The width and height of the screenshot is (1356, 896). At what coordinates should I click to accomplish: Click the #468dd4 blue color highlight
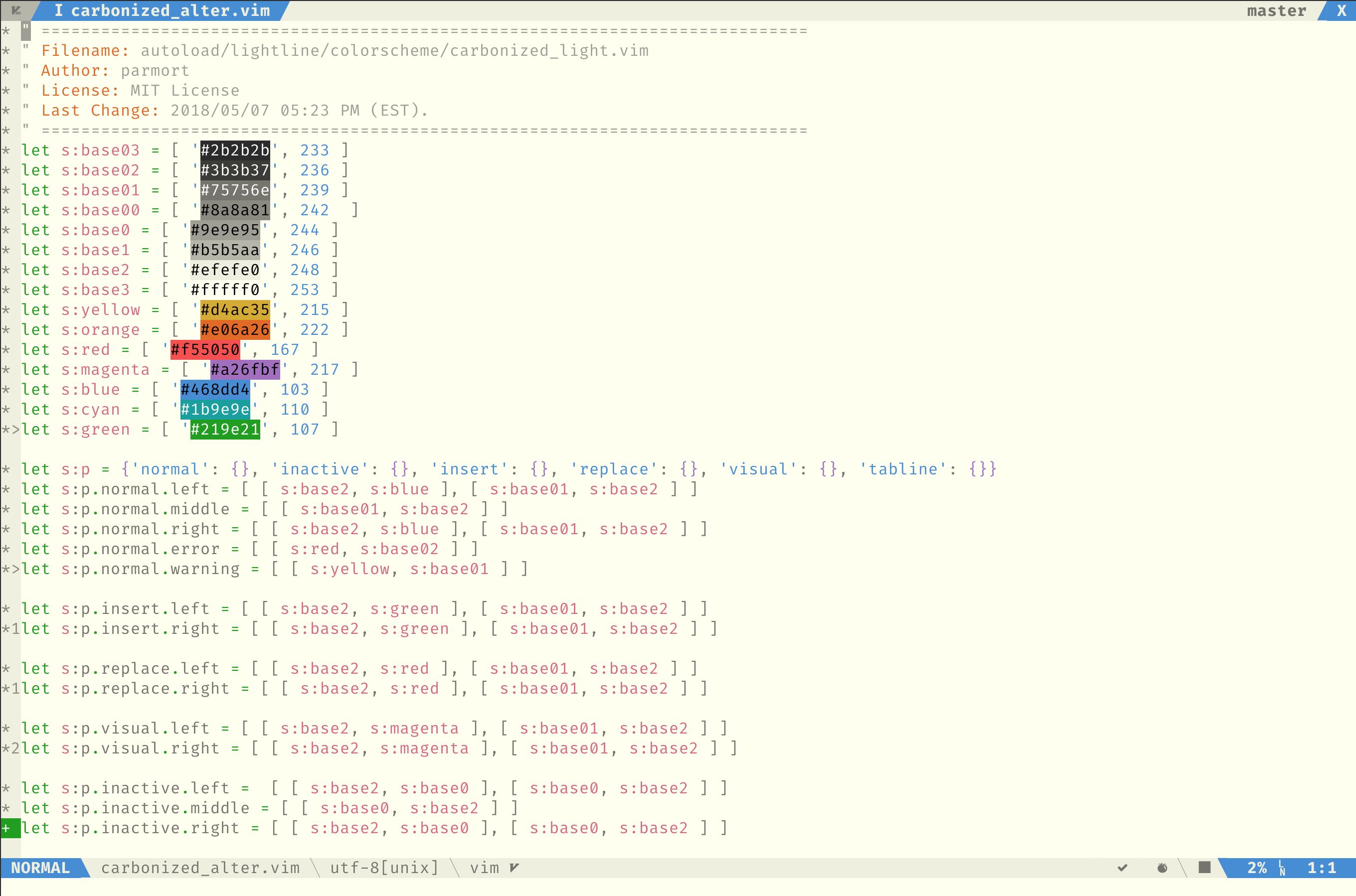pyautogui.click(x=215, y=390)
